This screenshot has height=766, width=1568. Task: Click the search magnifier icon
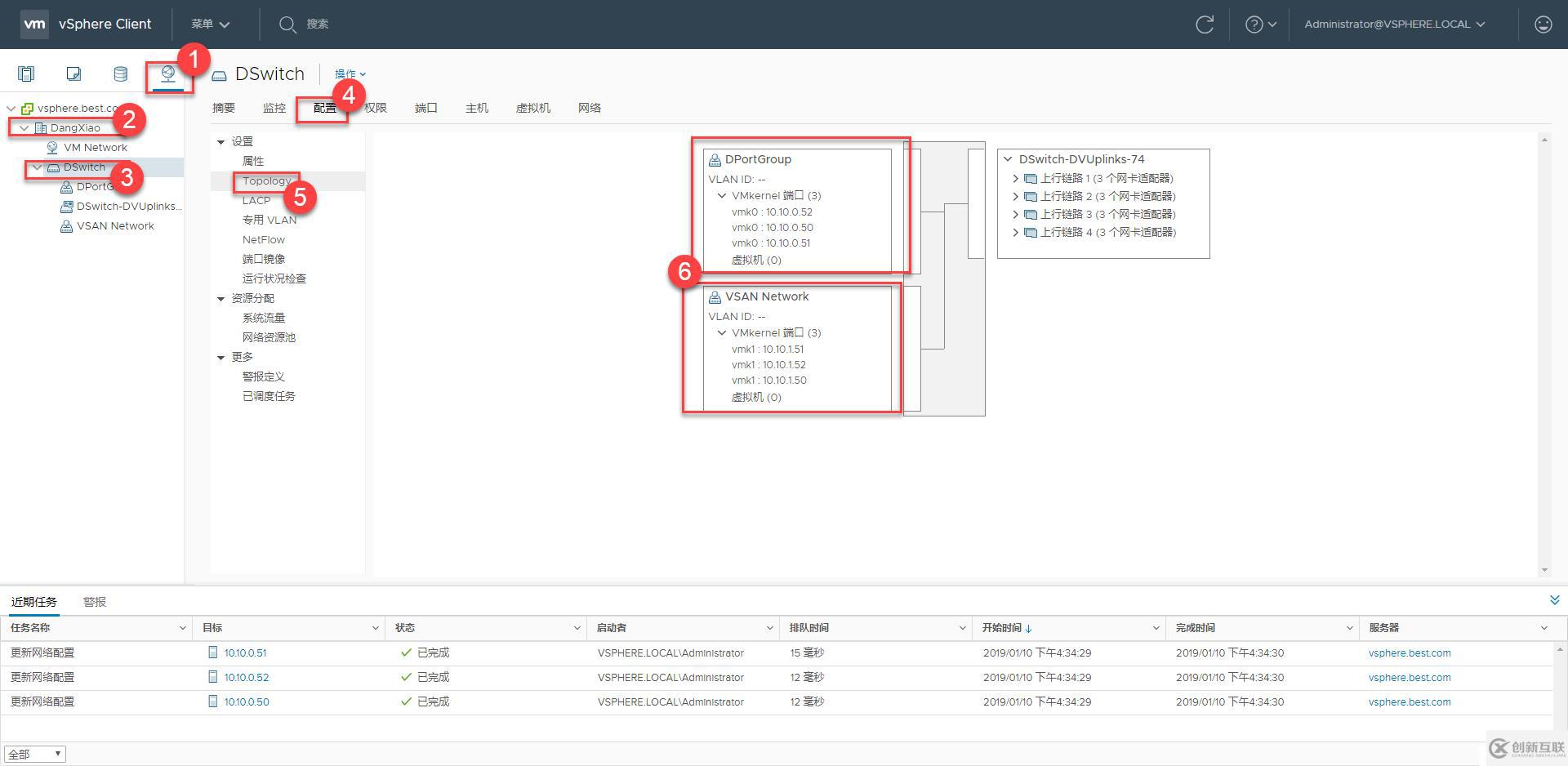[287, 24]
